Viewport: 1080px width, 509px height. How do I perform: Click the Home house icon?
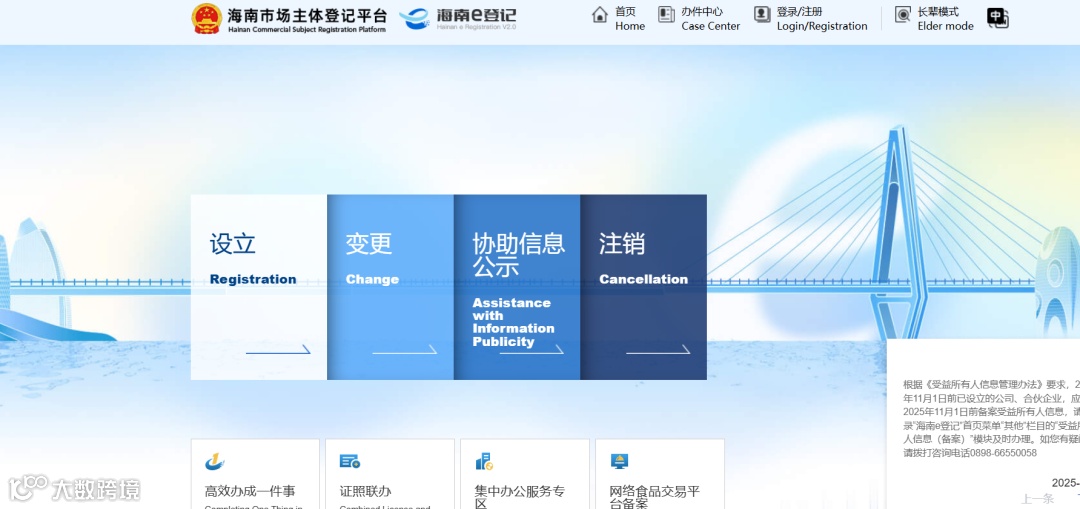(600, 14)
